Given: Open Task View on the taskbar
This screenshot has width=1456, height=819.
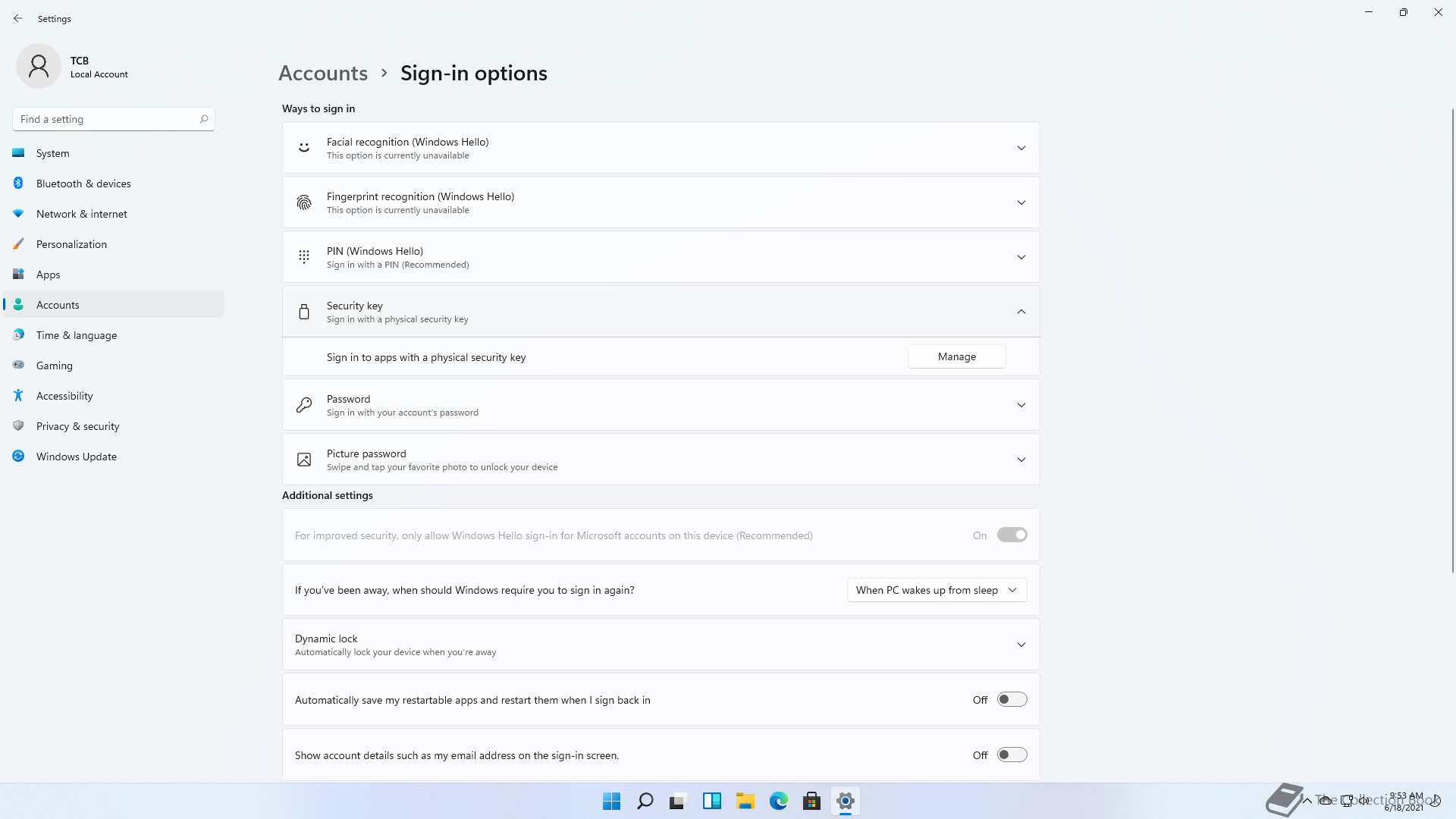Looking at the screenshot, I should (x=678, y=801).
